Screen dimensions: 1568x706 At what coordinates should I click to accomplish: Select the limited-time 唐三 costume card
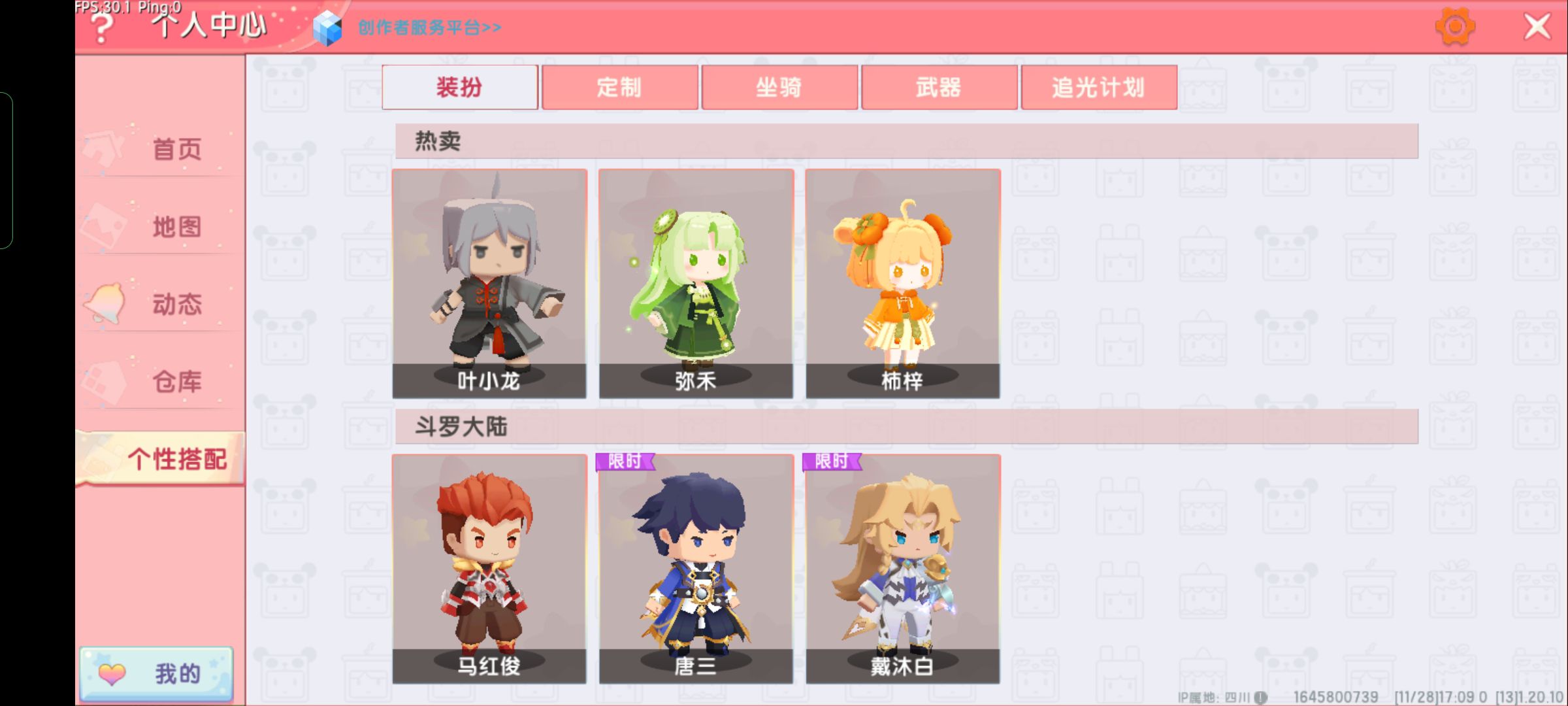point(696,569)
